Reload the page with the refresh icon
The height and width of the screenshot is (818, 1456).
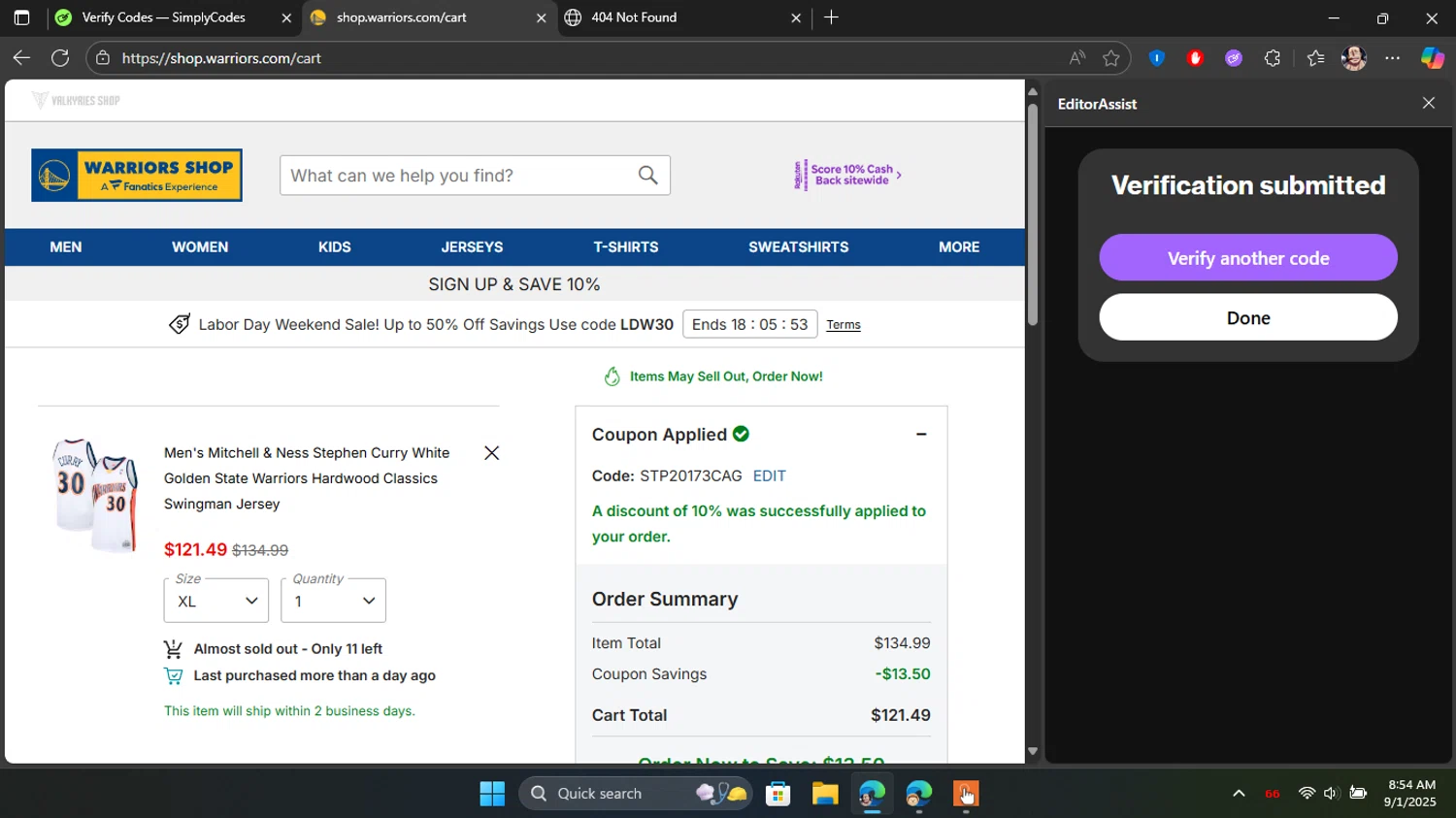(60, 58)
